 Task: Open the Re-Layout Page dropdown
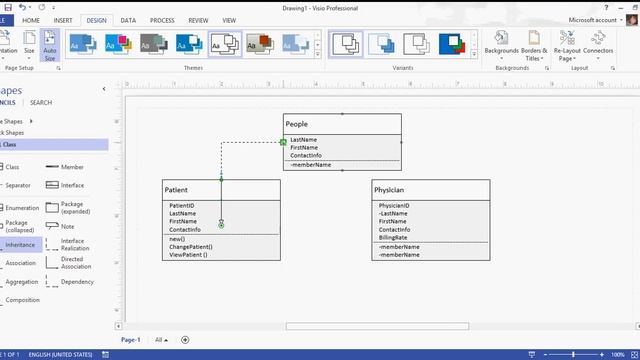[567, 45]
